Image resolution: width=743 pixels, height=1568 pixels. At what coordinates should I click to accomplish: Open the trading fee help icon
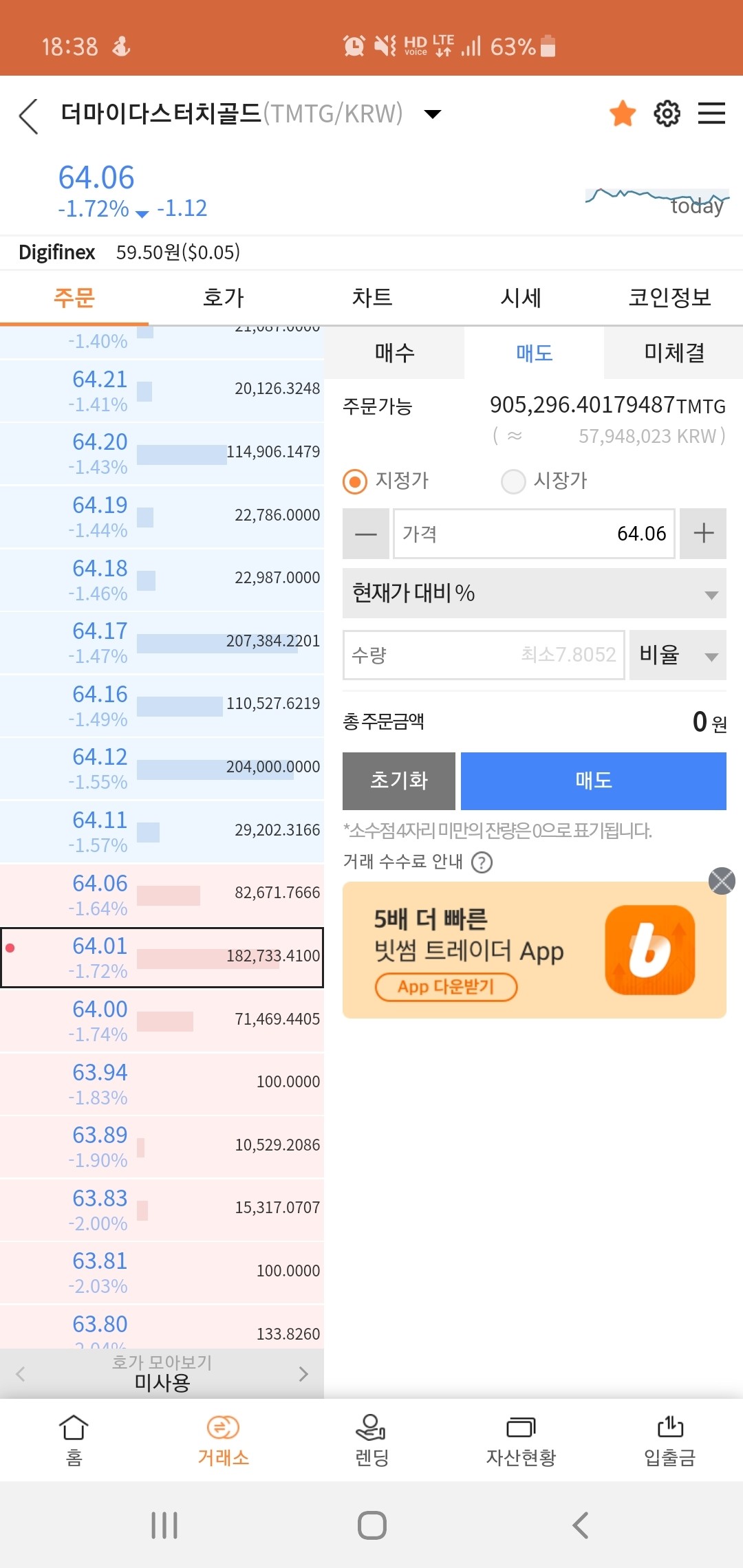point(482,862)
